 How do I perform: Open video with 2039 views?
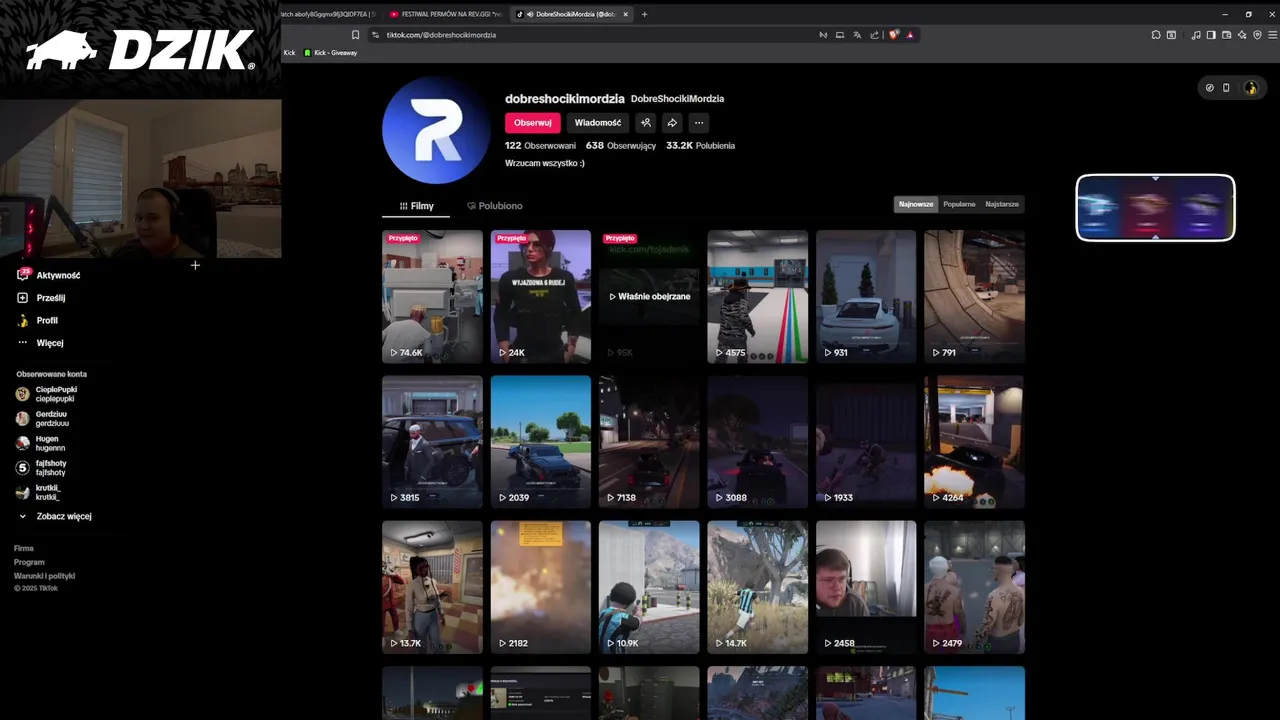point(541,441)
